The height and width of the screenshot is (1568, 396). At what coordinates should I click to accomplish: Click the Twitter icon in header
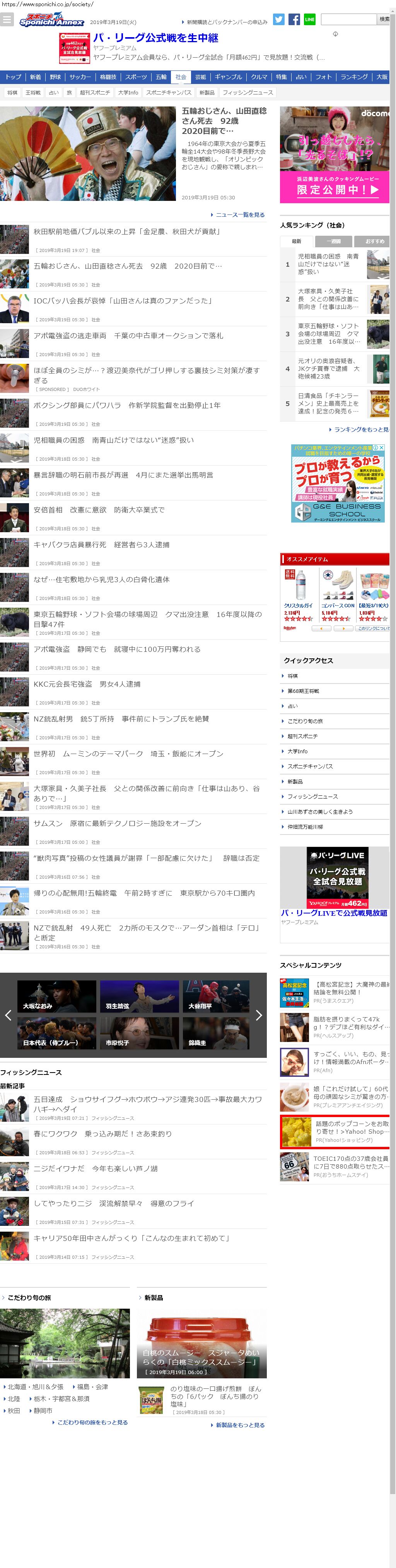278,19
